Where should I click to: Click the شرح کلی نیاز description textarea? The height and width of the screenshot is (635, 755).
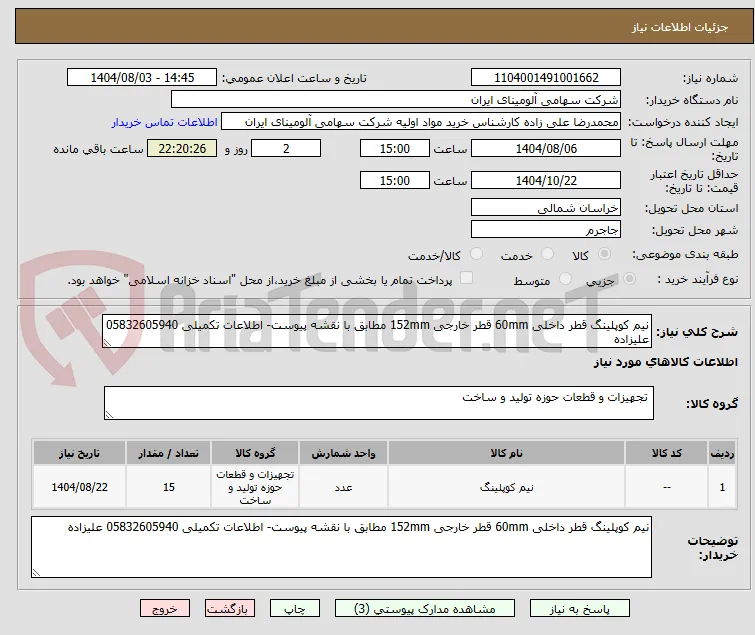tap(377, 332)
